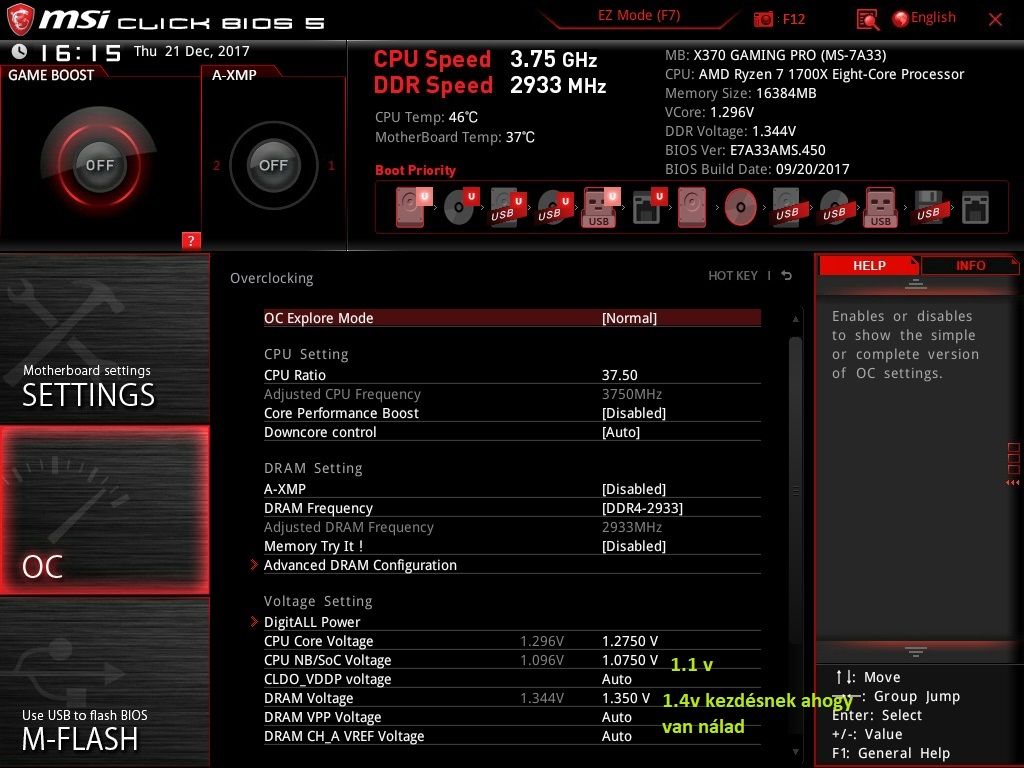Select the legacy USB key boot icon
The image size is (1024, 768).
pos(881,207)
